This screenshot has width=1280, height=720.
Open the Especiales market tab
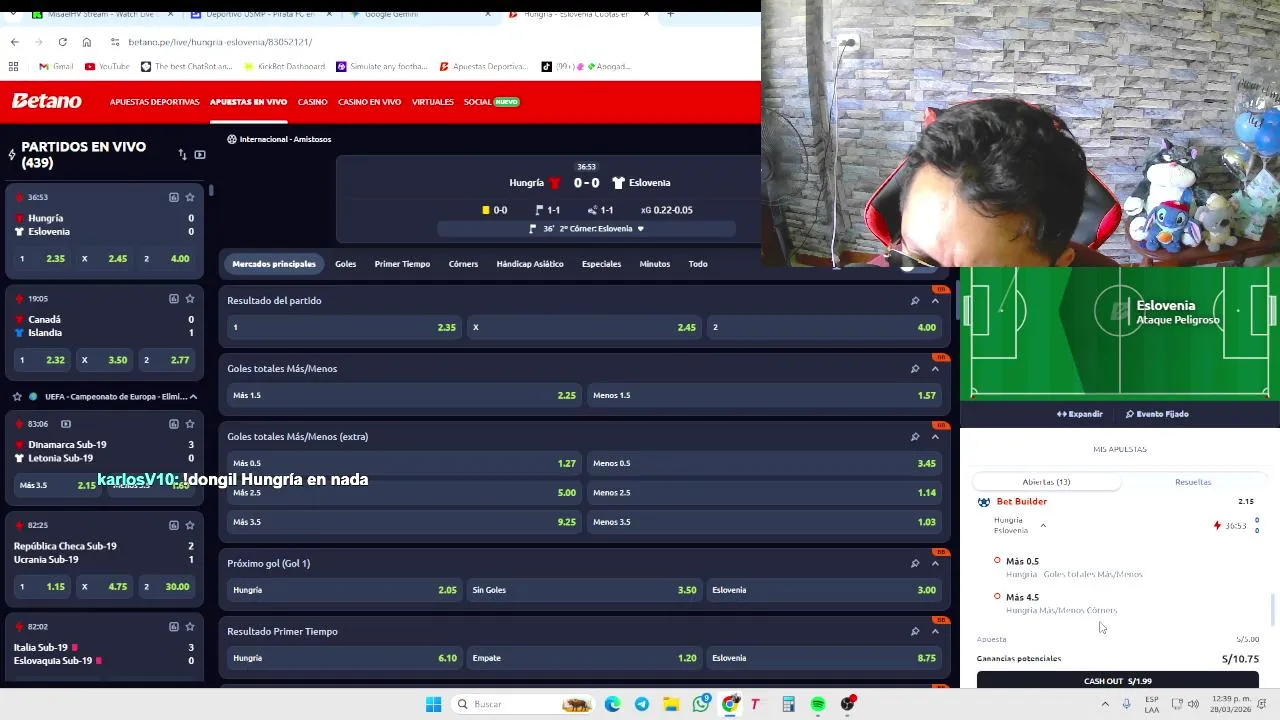pyautogui.click(x=601, y=264)
